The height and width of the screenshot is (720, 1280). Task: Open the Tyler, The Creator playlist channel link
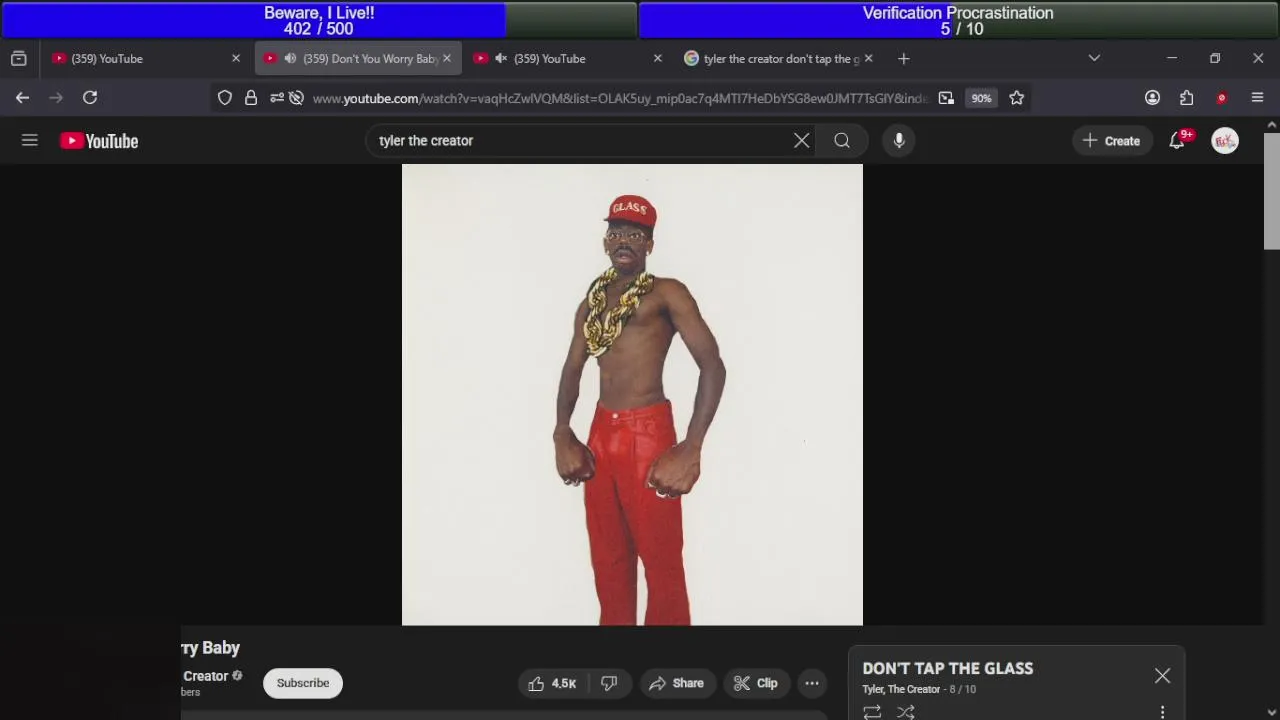click(901, 689)
